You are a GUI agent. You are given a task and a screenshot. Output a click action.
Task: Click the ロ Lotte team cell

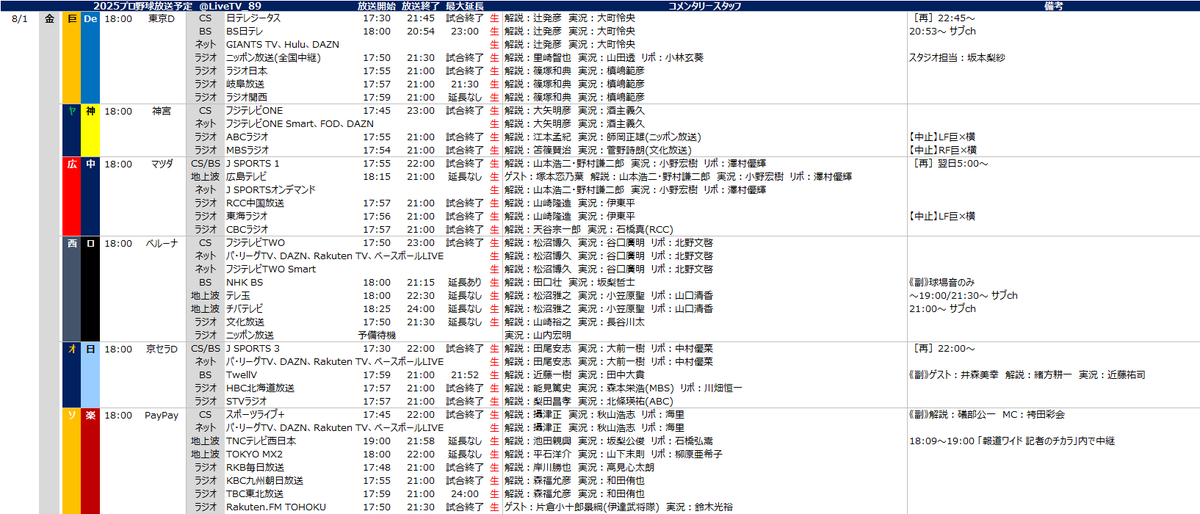click(90, 288)
